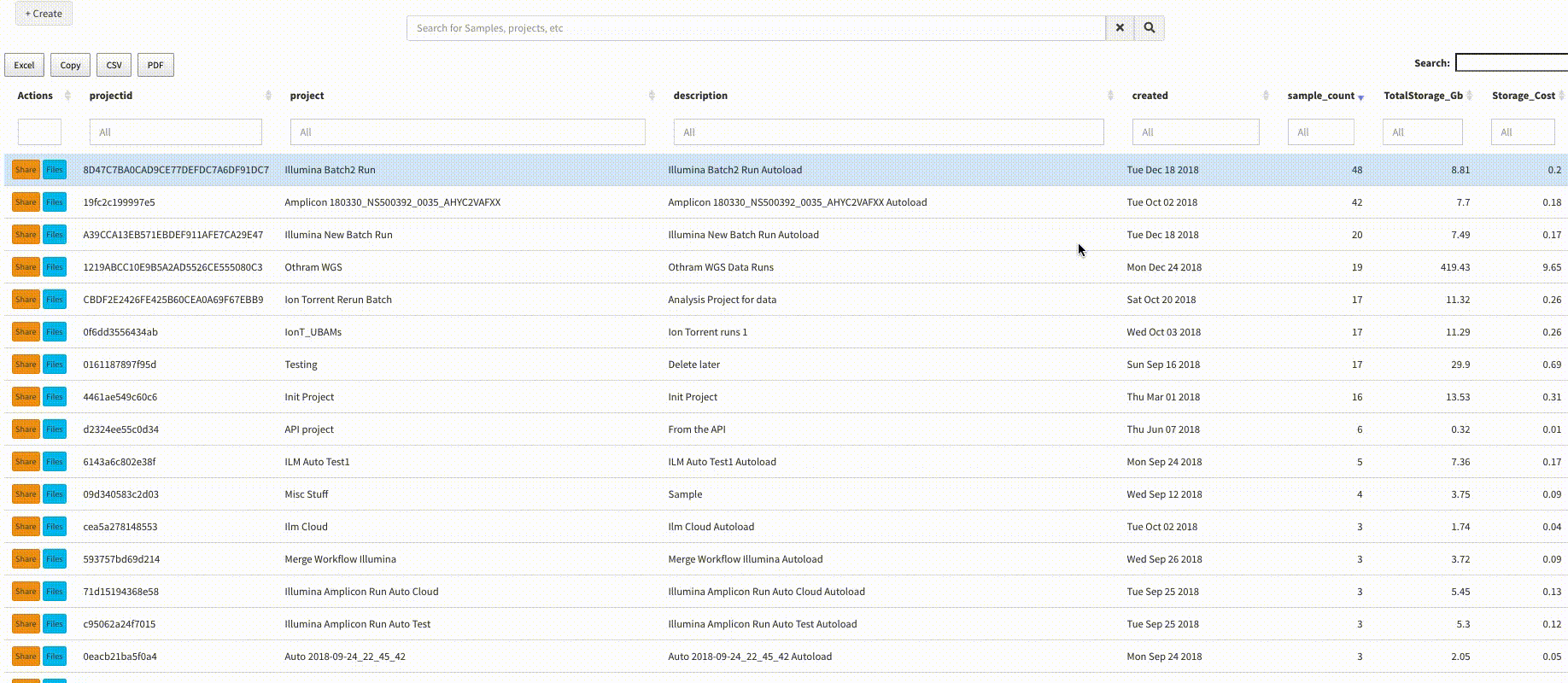The height and width of the screenshot is (683, 1568).
Task: Share the Illumina Batch2 Run project
Action: [26, 170]
